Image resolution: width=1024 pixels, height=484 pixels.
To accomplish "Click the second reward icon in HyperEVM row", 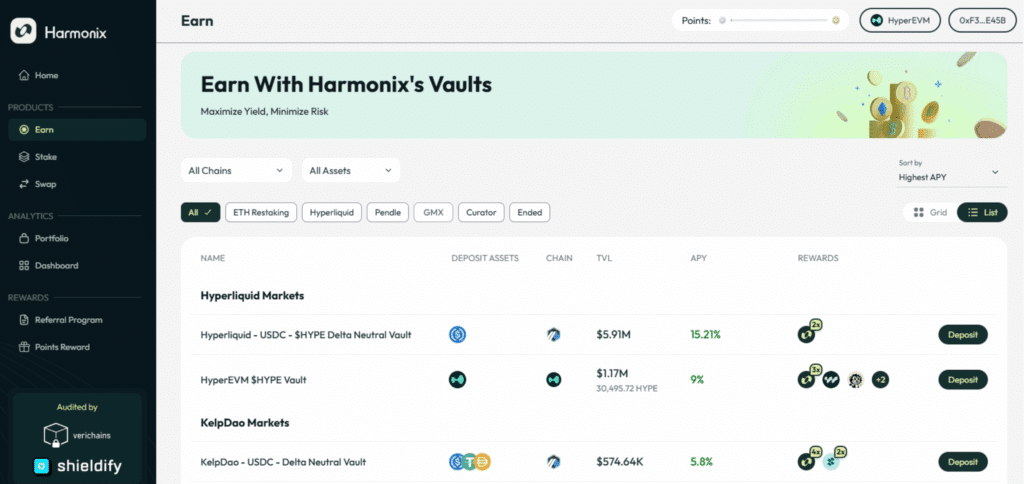I will (831, 379).
